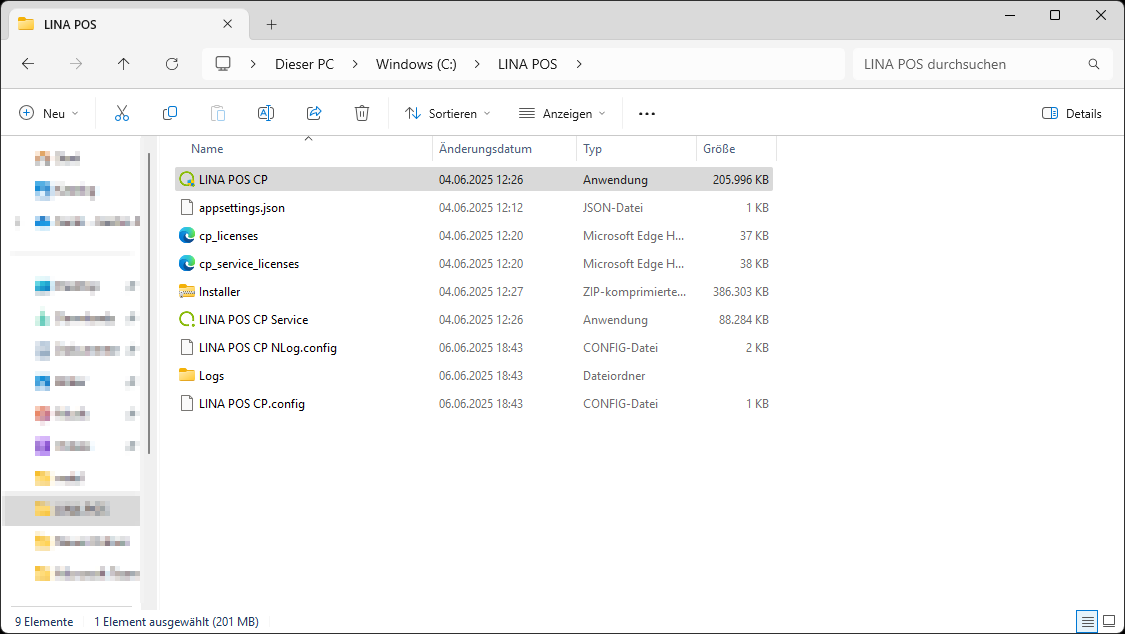1125x634 pixels.
Task: Click the LINA POS CP Service icon
Action: (187, 319)
